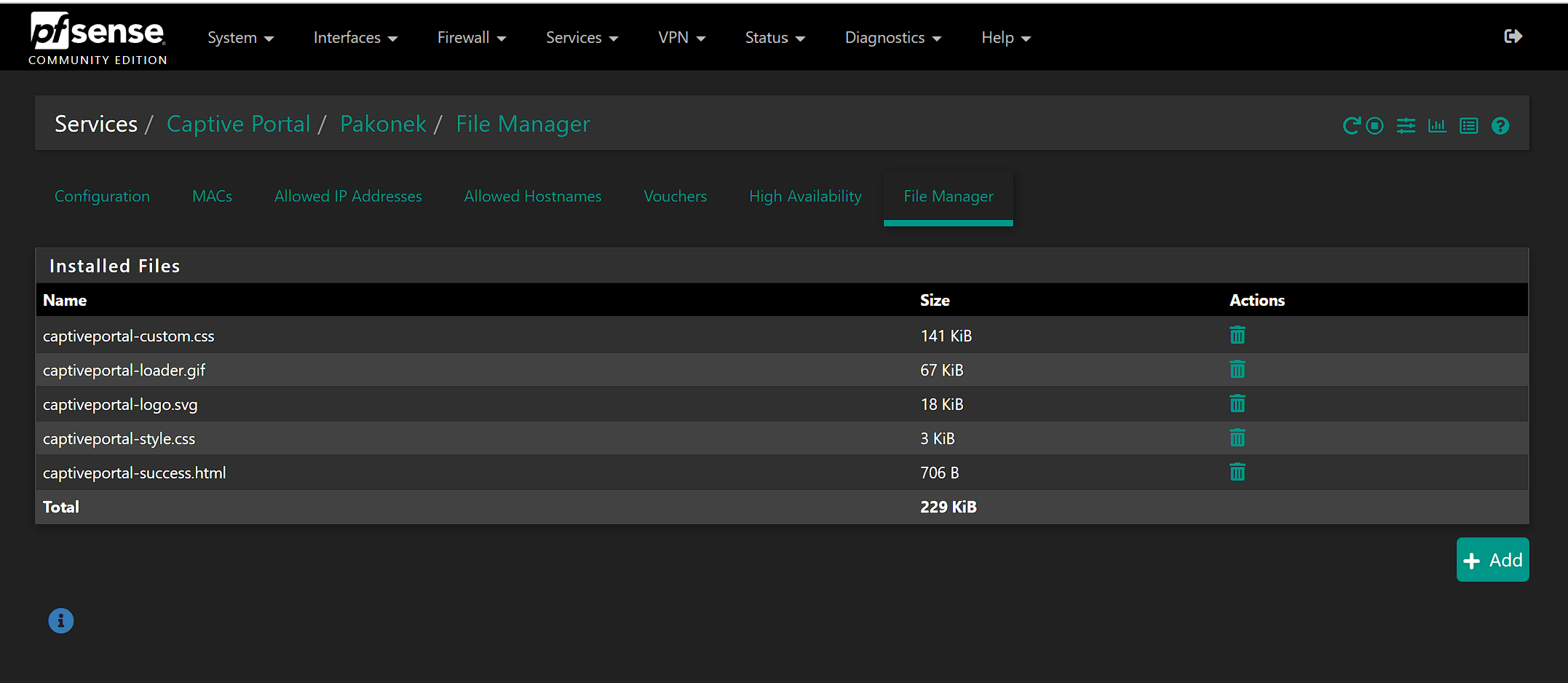This screenshot has width=1568, height=683.
Task: Click the Add file button
Action: click(1492, 560)
